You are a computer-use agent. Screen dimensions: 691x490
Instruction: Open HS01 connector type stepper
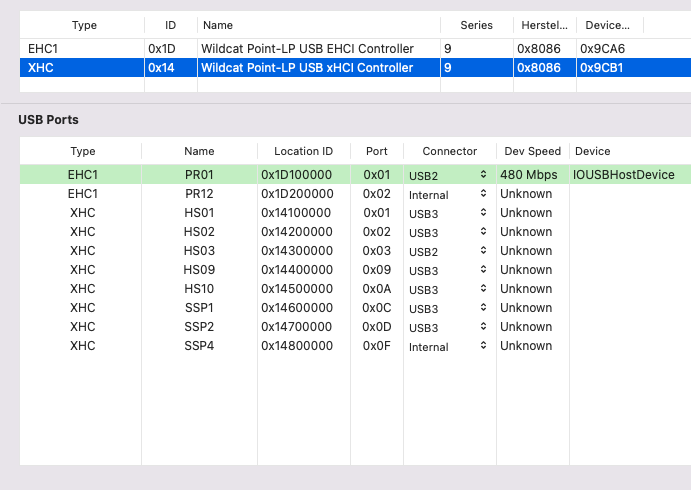click(484, 213)
